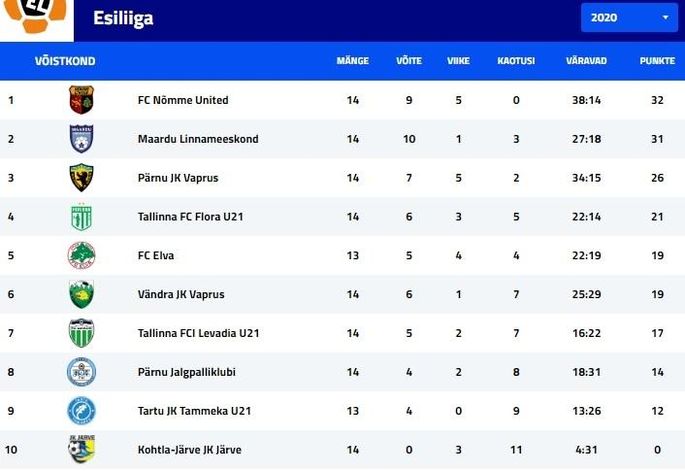Click the Tartu JK Tammeka U21 logo
This screenshot has width=685, height=471.
tap(81, 411)
